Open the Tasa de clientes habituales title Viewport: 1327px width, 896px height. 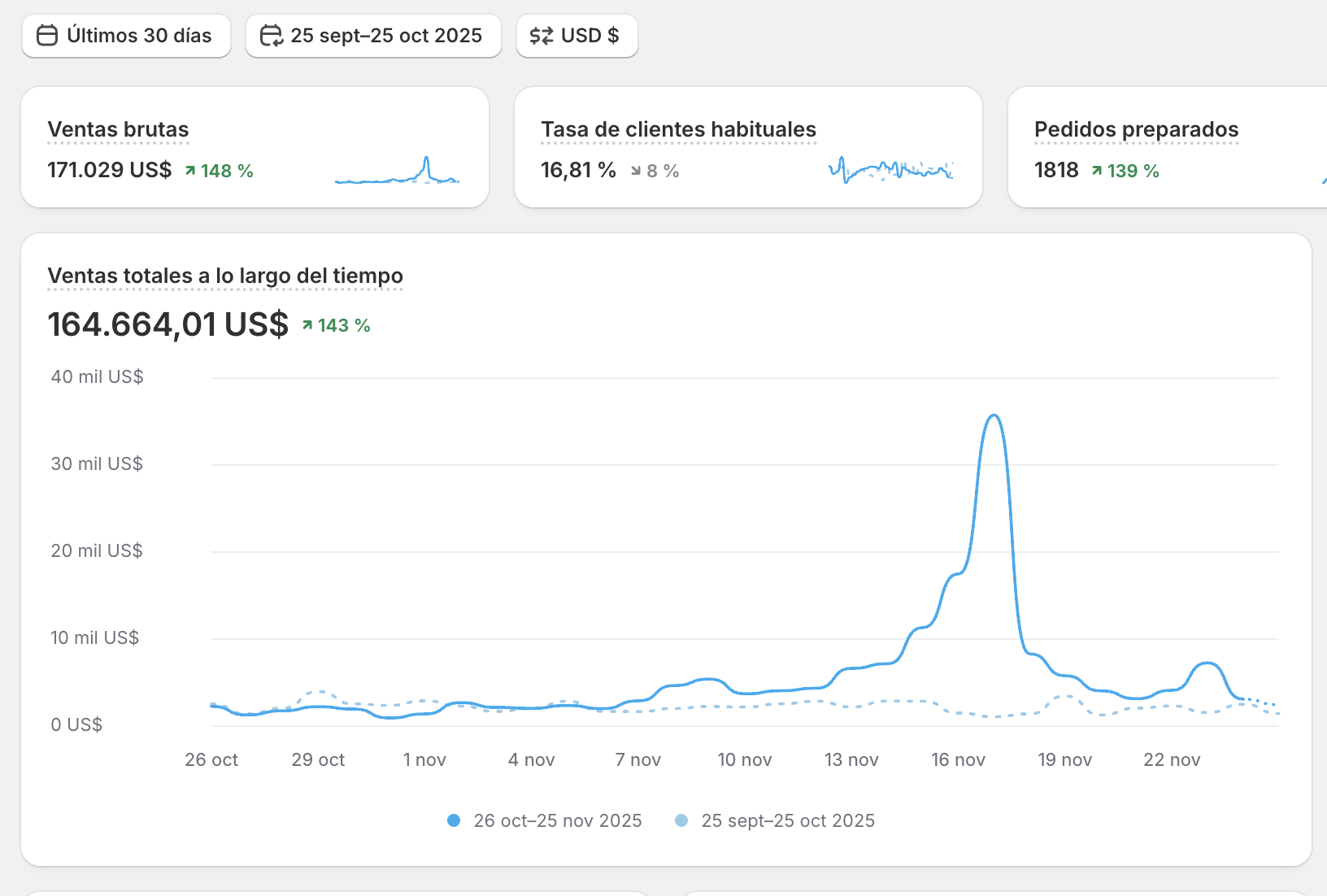[x=678, y=129]
